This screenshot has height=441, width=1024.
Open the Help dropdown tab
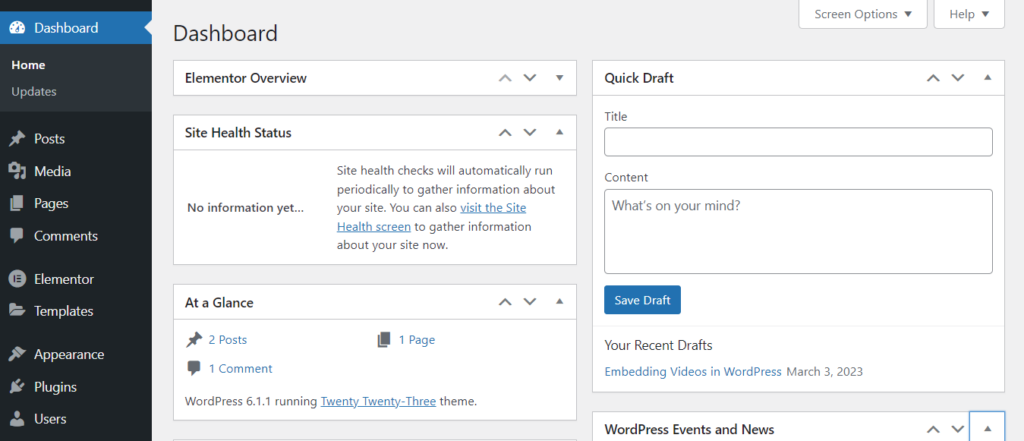point(969,14)
